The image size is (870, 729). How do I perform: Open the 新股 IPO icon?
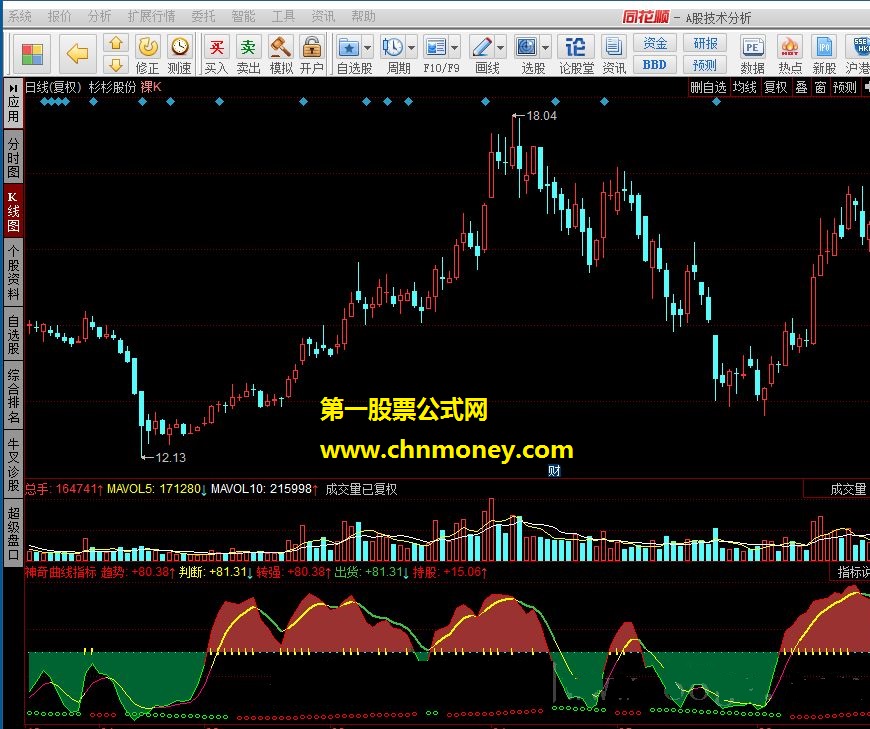pyautogui.click(x=824, y=47)
